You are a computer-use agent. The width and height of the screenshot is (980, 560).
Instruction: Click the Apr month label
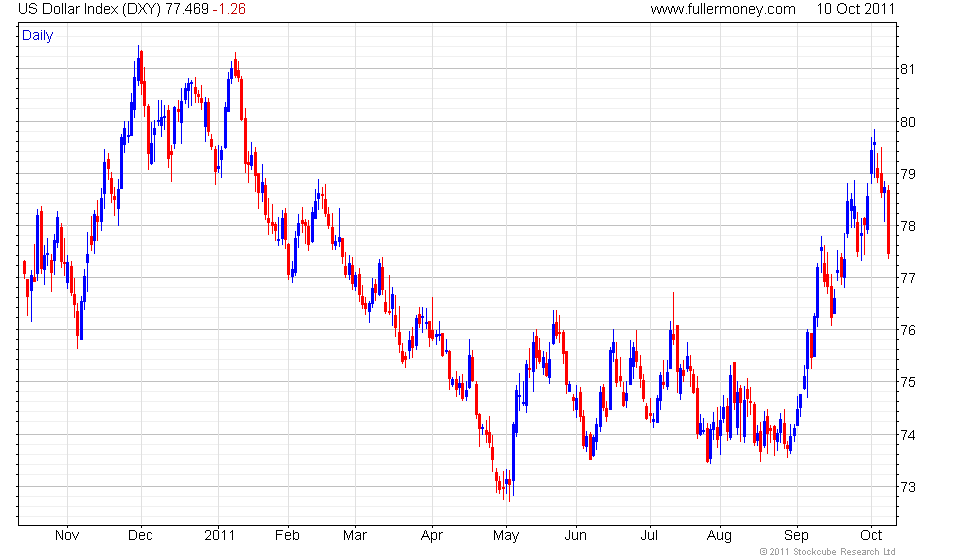click(x=432, y=536)
